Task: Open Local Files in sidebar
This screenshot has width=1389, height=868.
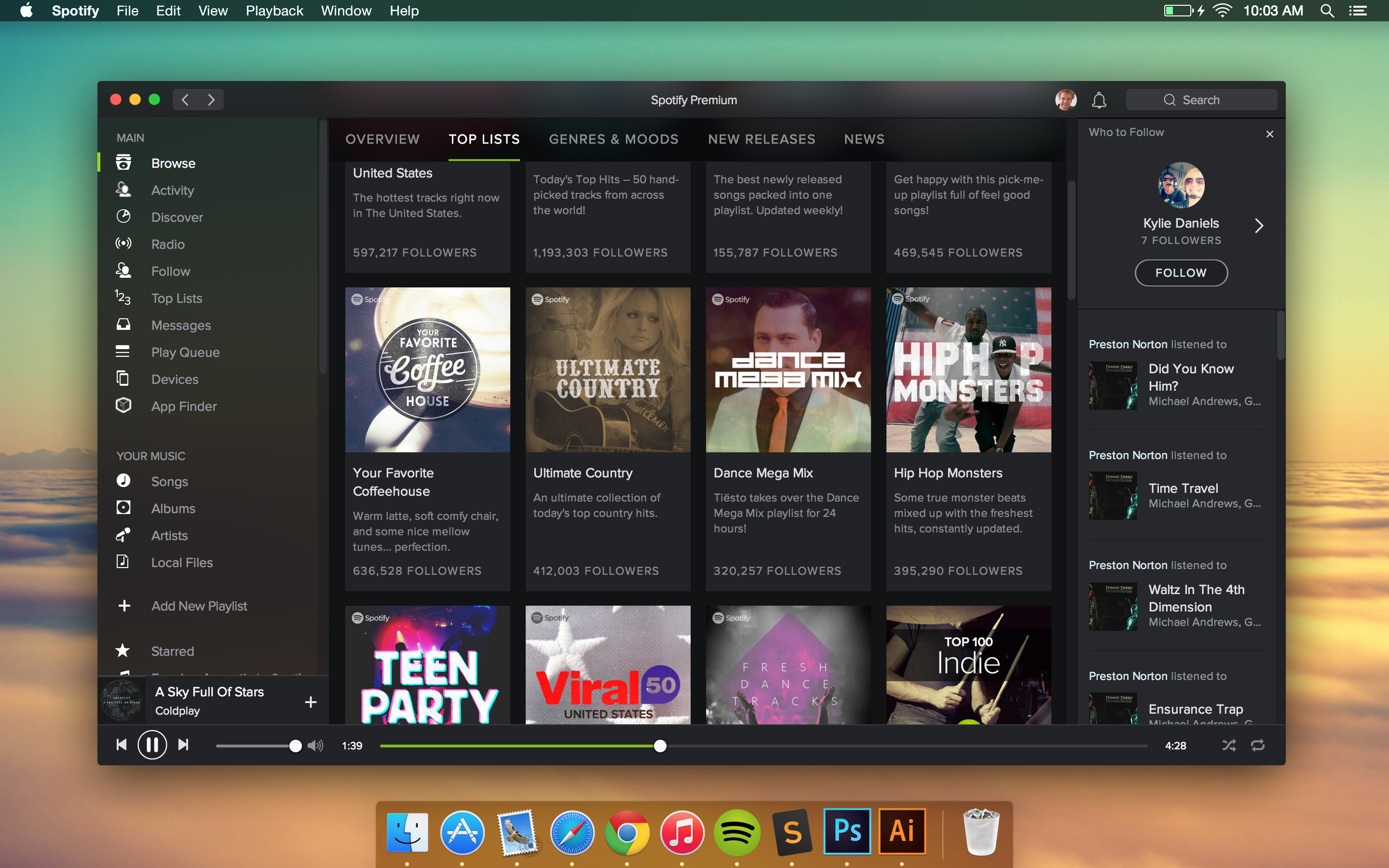Action: coord(181,562)
